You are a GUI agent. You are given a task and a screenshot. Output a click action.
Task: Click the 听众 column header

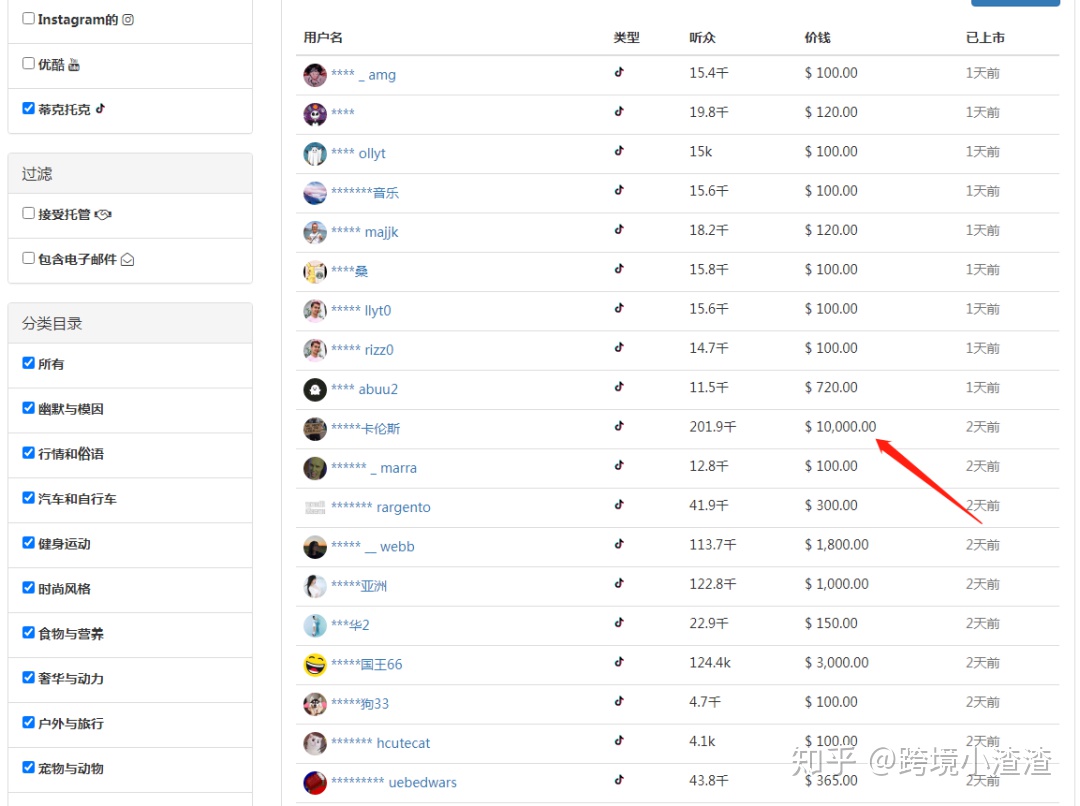[x=702, y=38]
